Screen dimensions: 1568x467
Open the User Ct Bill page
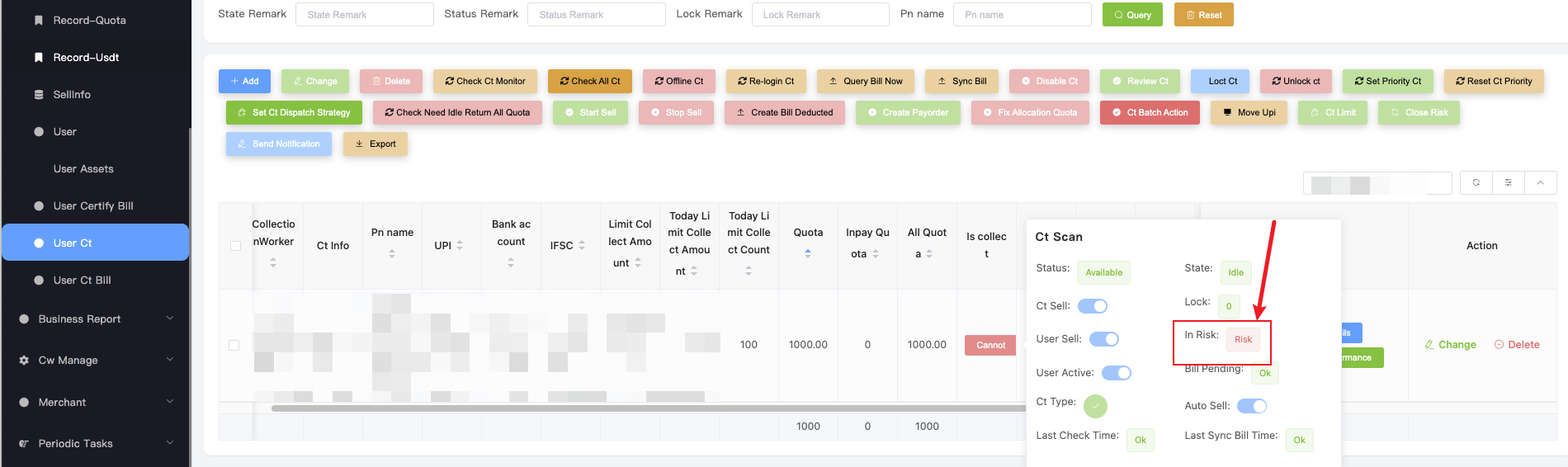(x=82, y=281)
